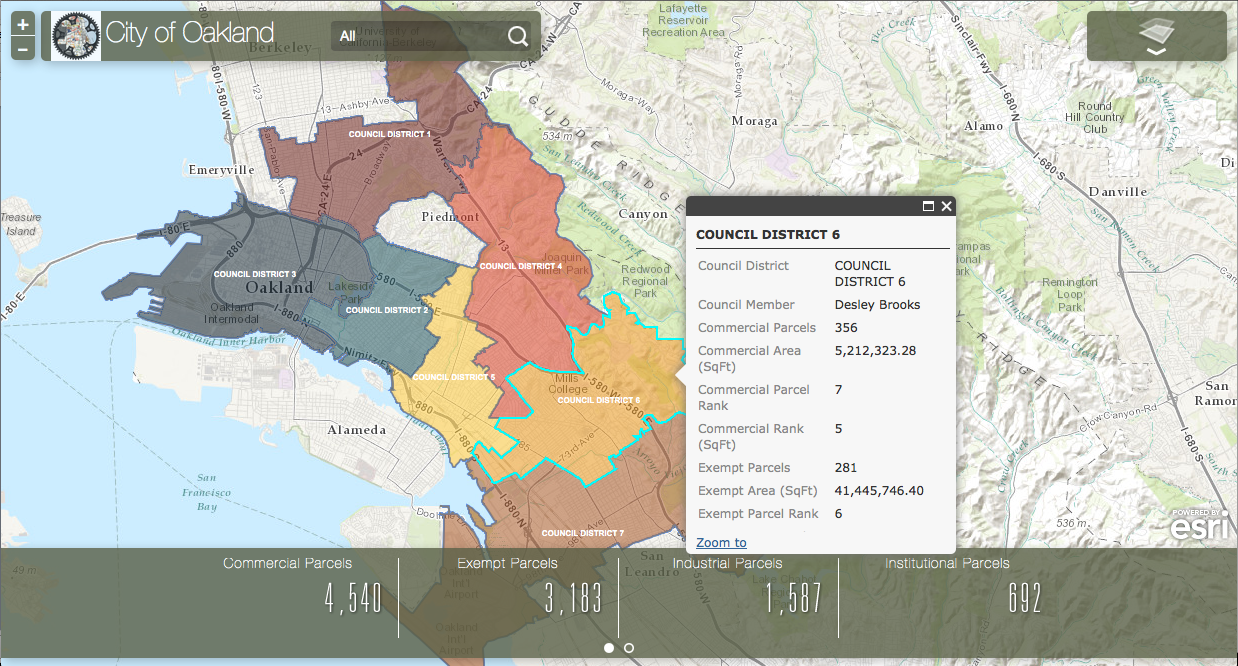
Task: Select Council District 3 on map
Action: 255,273
